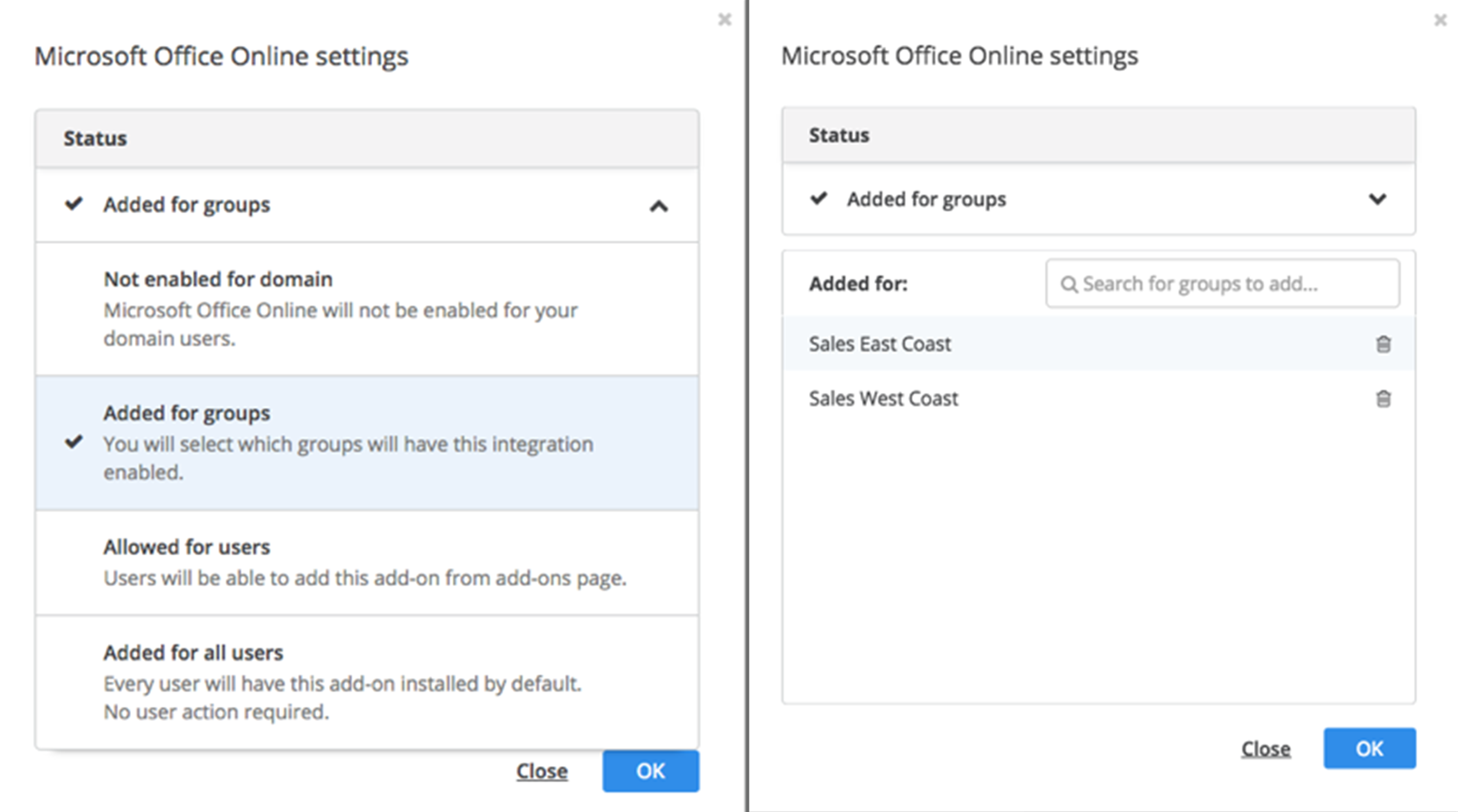Click the search magnifier icon
Screen dimensions: 1458x812
click(x=1069, y=284)
